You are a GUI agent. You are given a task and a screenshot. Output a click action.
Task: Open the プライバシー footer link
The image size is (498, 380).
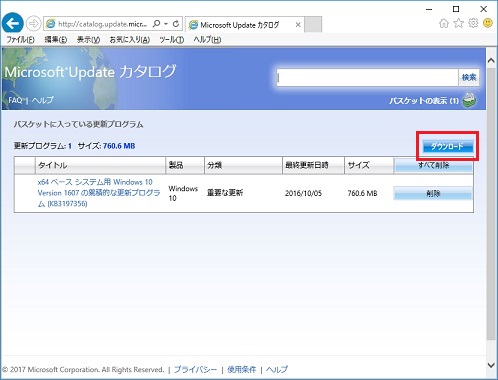click(x=195, y=369)
